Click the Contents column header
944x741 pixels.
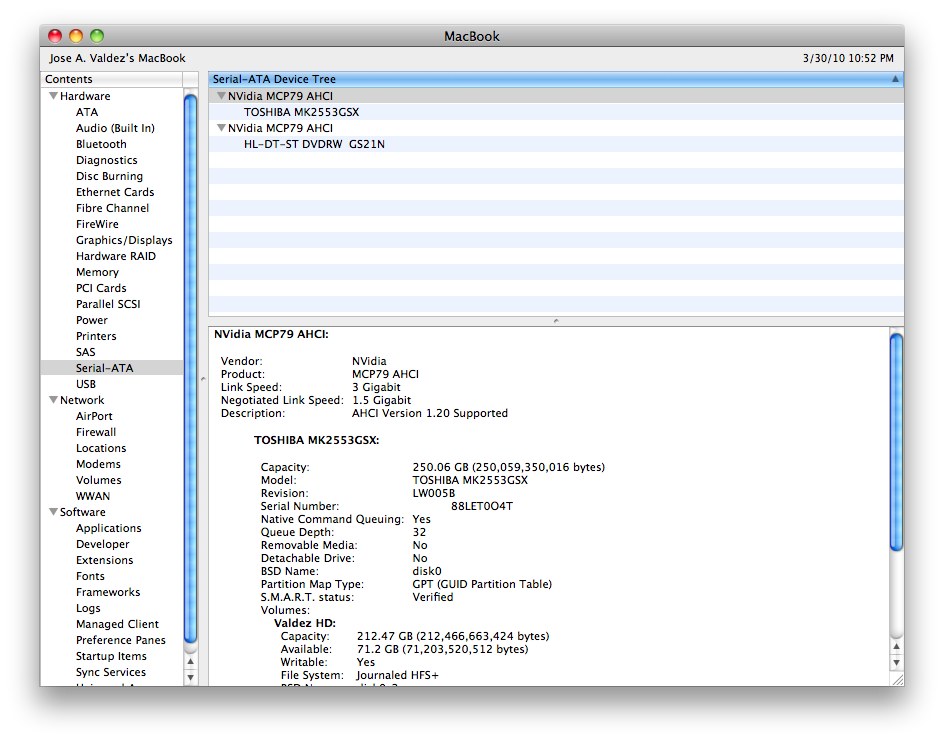click(112, 79)
